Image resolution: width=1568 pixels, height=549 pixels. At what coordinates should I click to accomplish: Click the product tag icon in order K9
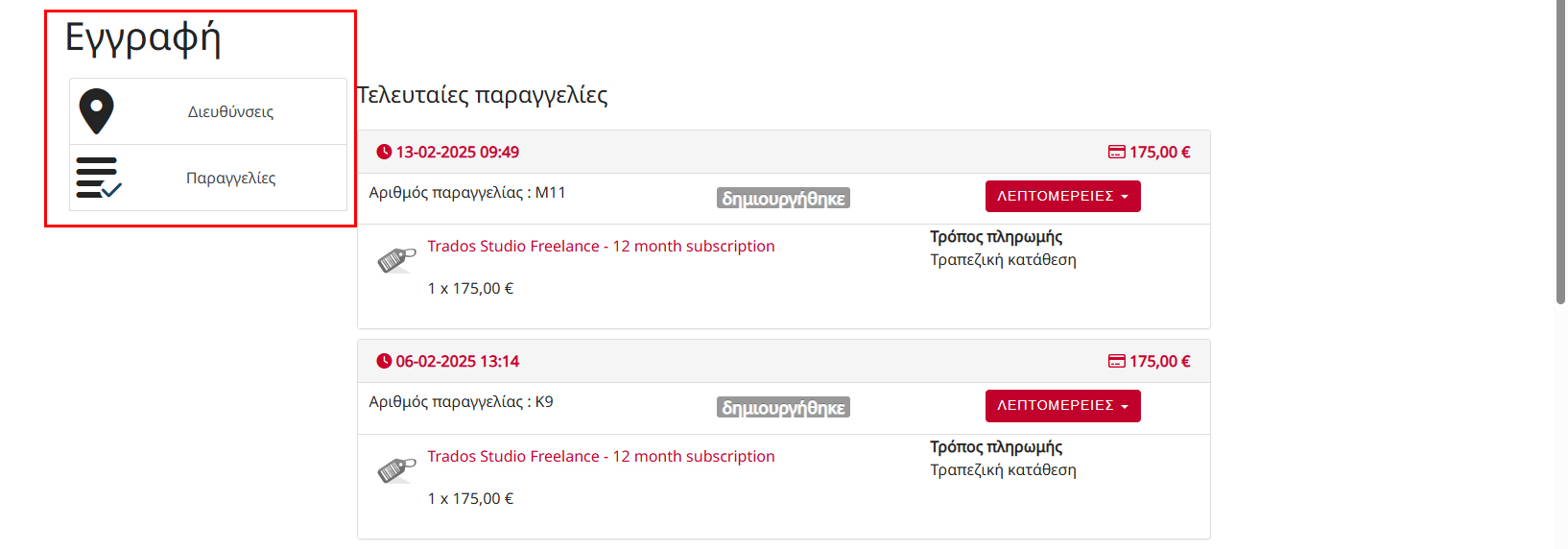pyautogui.click(x=396, y=469)
